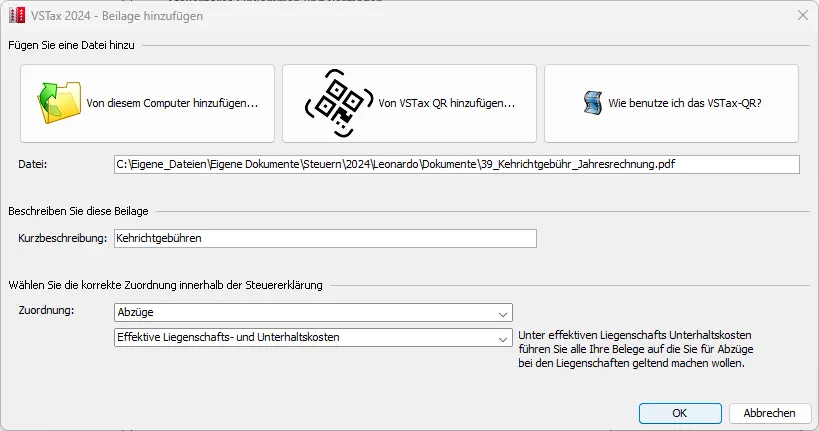Click the Kurzbeschreibung text field
This screenshot has height=431, width=819.
pos(325,238)
